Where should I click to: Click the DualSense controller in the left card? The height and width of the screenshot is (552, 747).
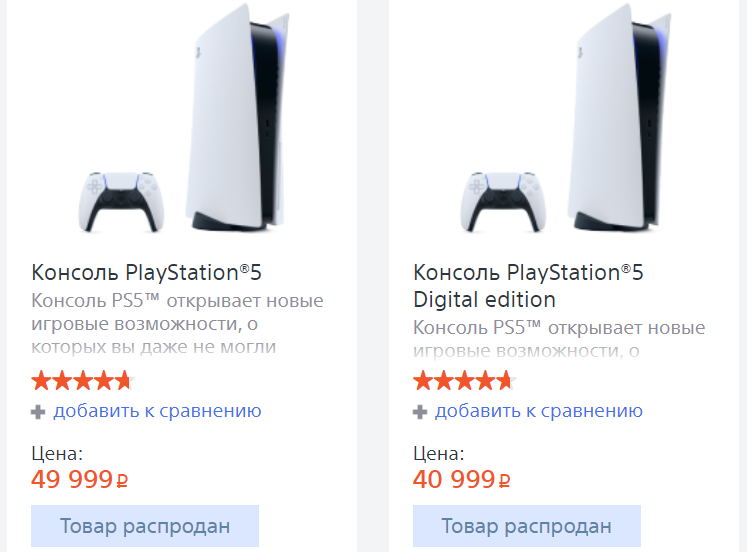(120, 200)
